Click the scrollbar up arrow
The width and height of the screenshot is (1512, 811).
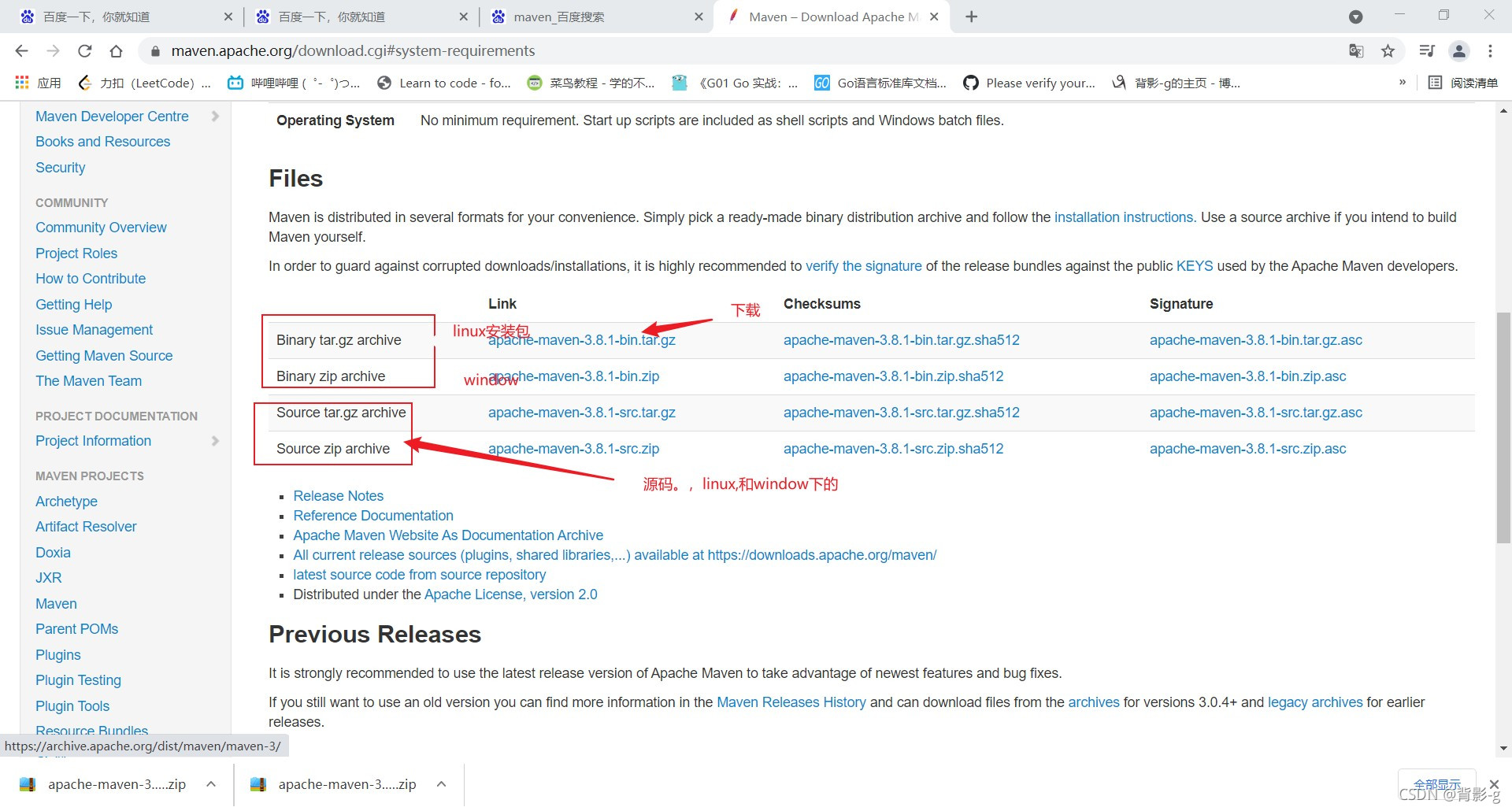pyautogui.click(x=1503, y=111)
